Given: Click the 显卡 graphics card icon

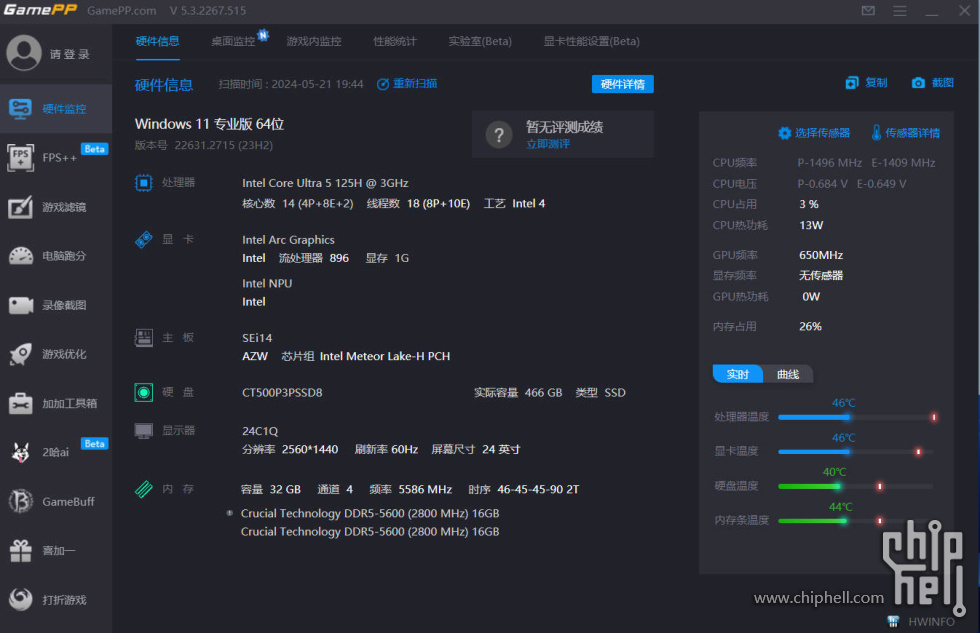Looking at the screenshot, I should [144, 239].
